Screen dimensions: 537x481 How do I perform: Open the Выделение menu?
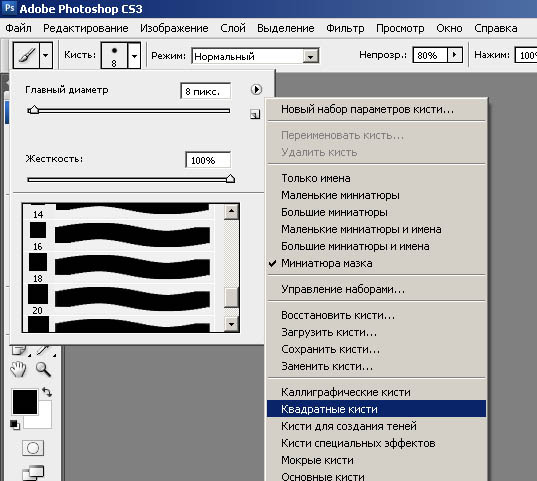pos(286,28)
